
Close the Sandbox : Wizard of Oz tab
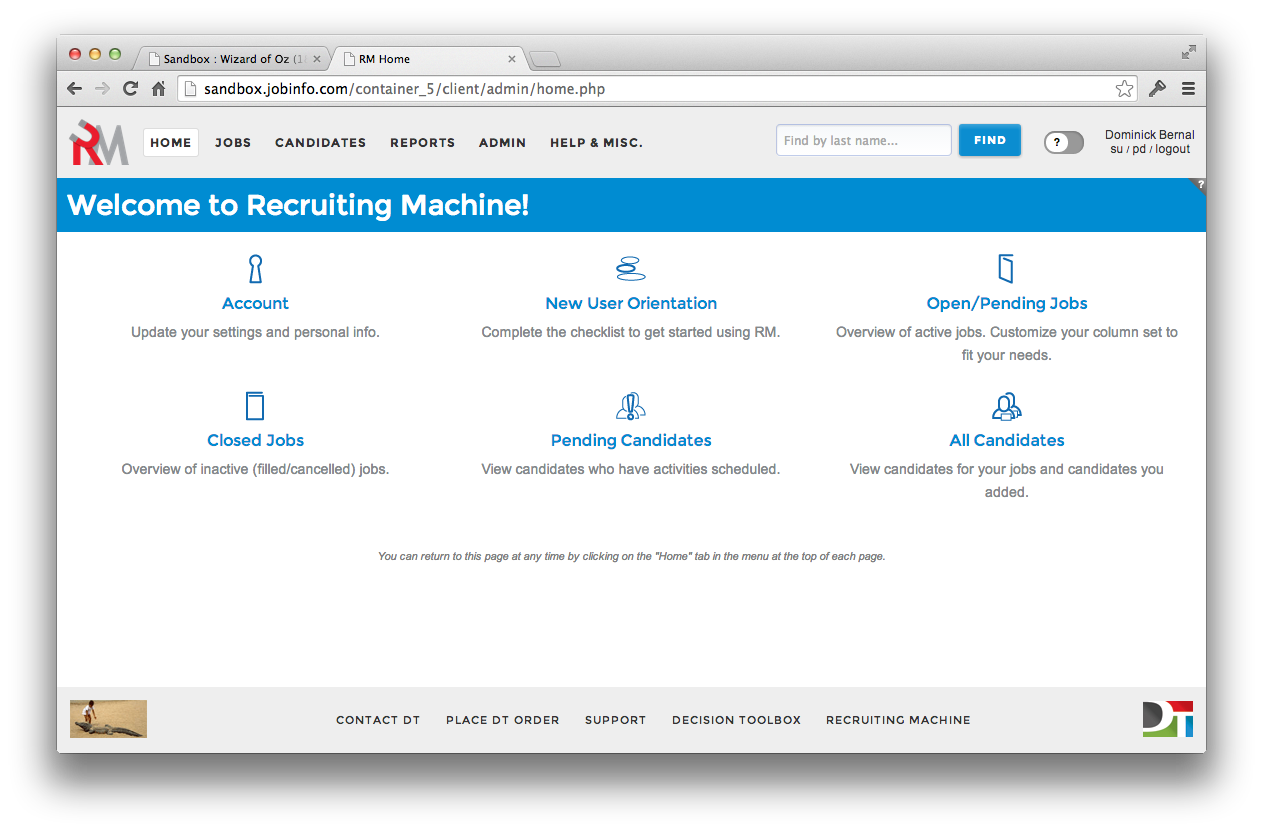317,59
